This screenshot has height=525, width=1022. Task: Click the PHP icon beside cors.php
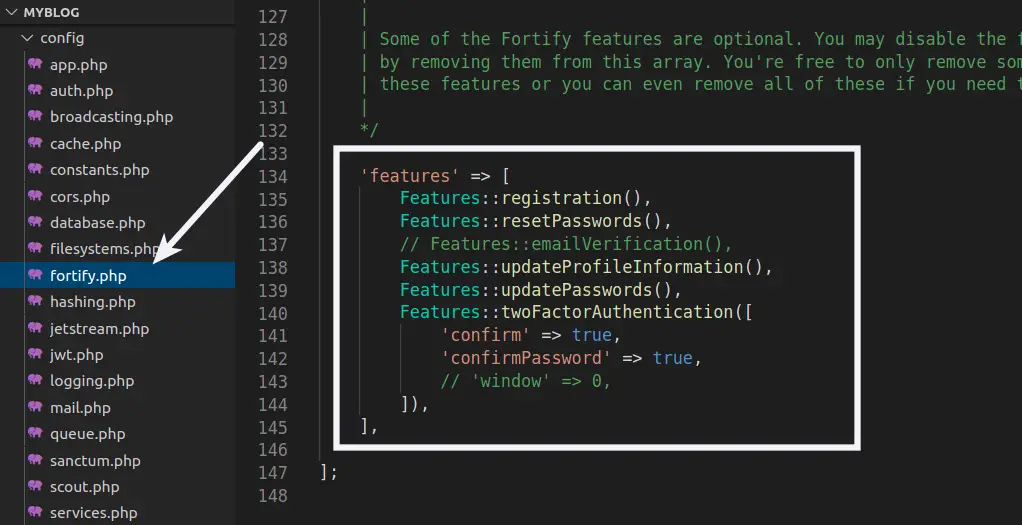(x=35, y=196)
